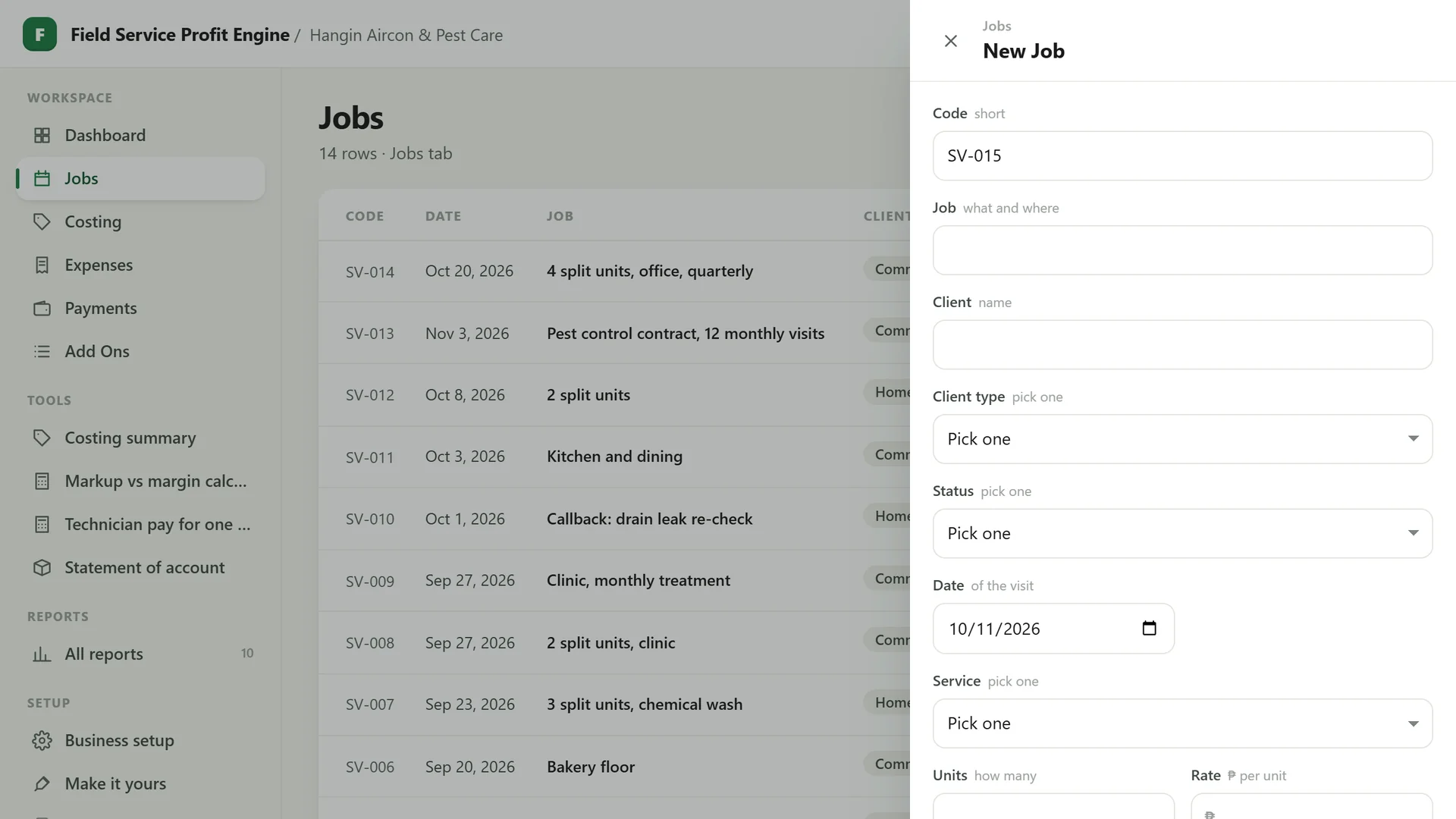Open the Service dropdown

1182,723
